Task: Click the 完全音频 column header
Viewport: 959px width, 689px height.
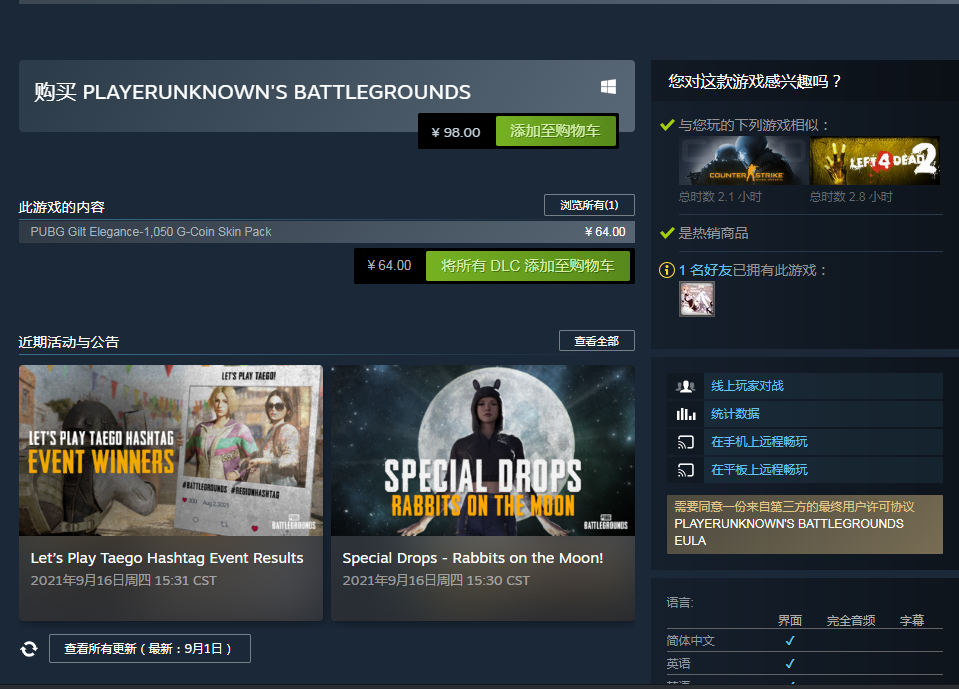Action: pos(851,621)
